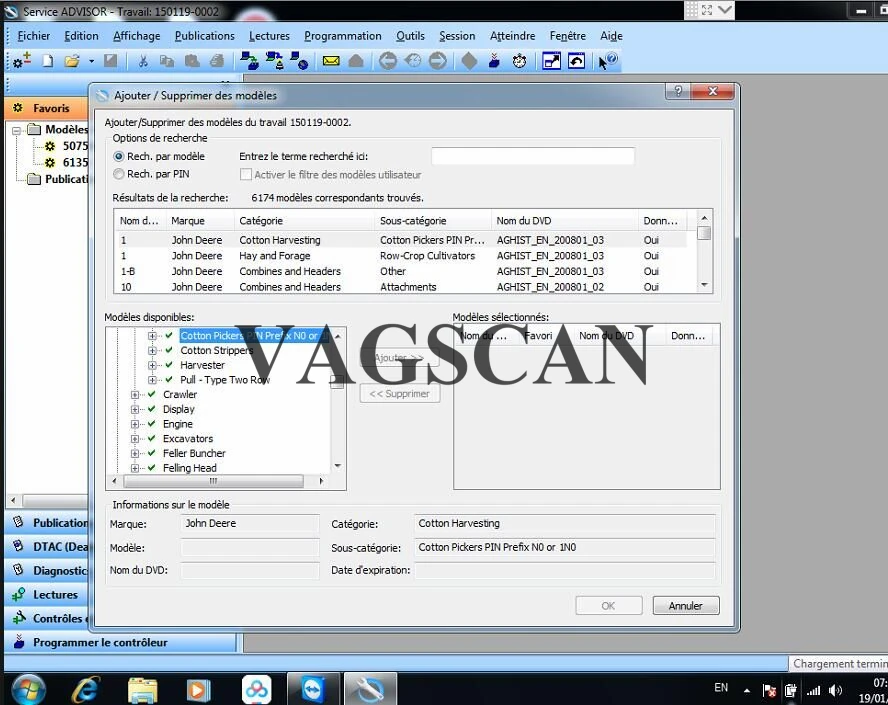This screenshot has width=888, height=705.
Task: Click the forward arrow navigation icon
Action: click(438, 61)
